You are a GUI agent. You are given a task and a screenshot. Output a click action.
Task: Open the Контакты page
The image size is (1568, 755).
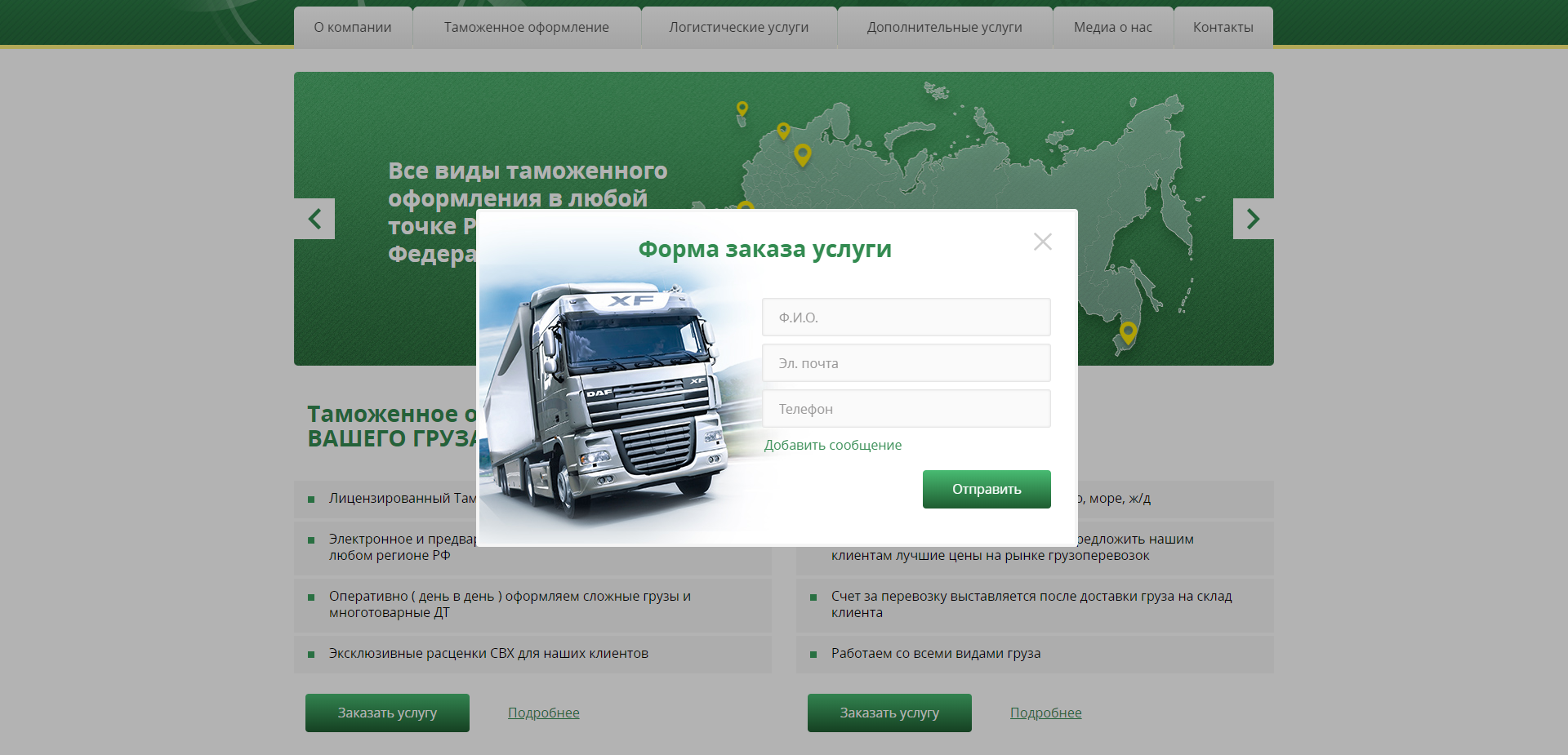click(x=1223, y=27)
